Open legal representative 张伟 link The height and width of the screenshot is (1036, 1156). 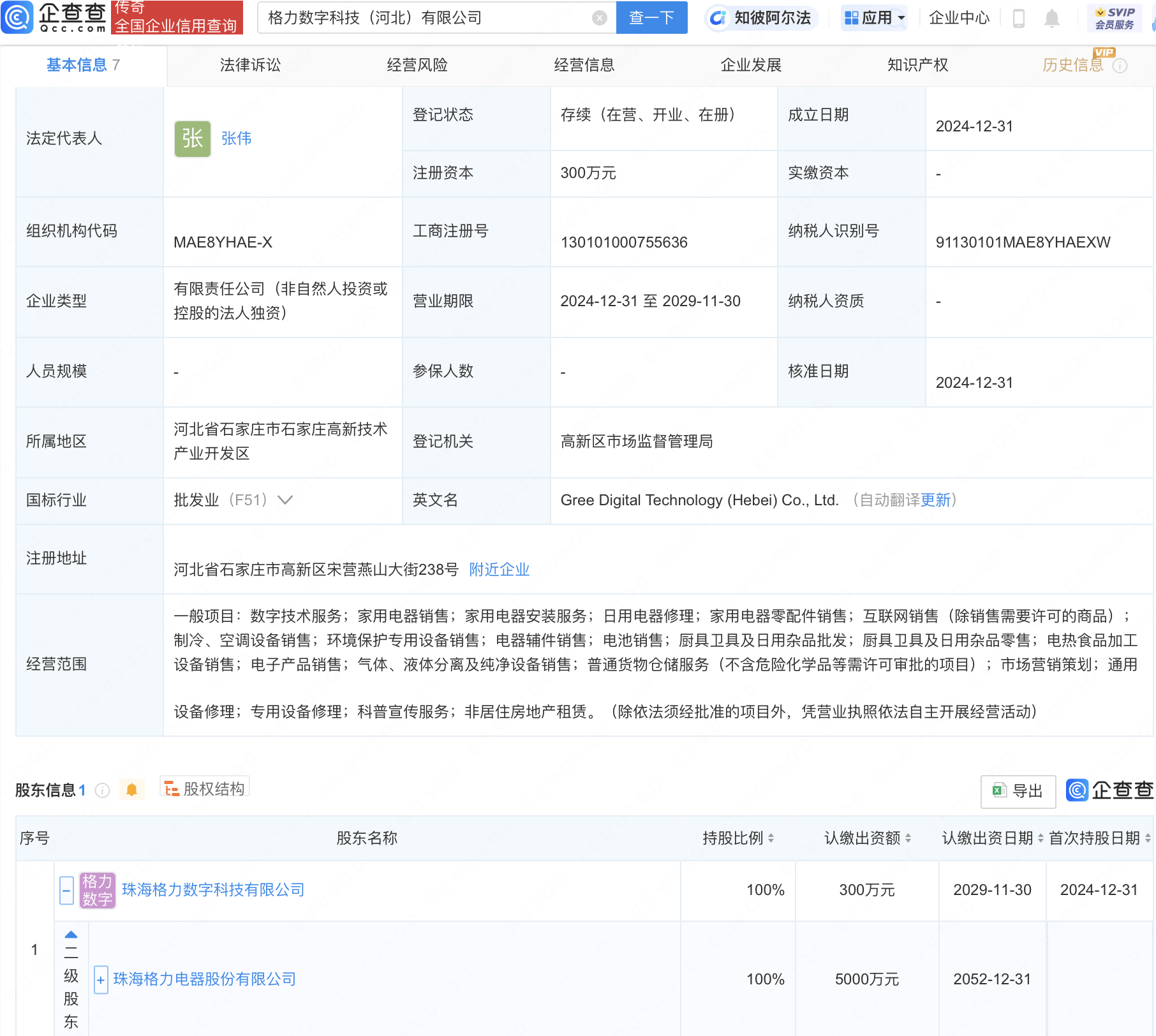pos(236,138)
